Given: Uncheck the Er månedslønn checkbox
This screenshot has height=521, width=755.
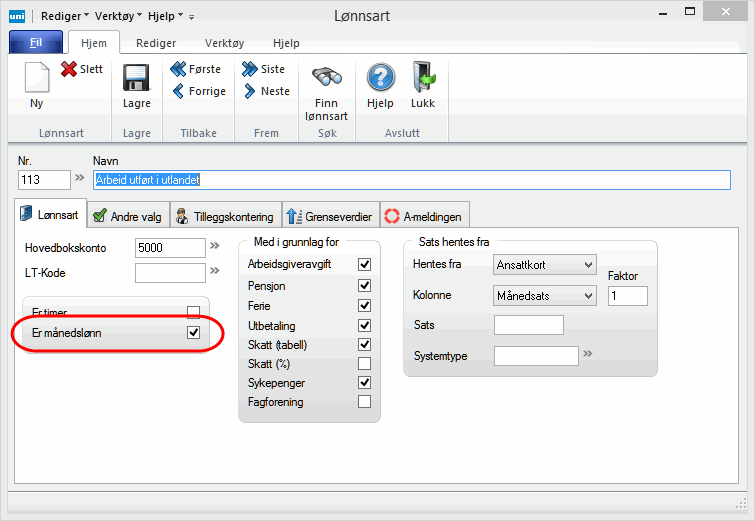Looking at the screenshot, I should pos(194,333).
